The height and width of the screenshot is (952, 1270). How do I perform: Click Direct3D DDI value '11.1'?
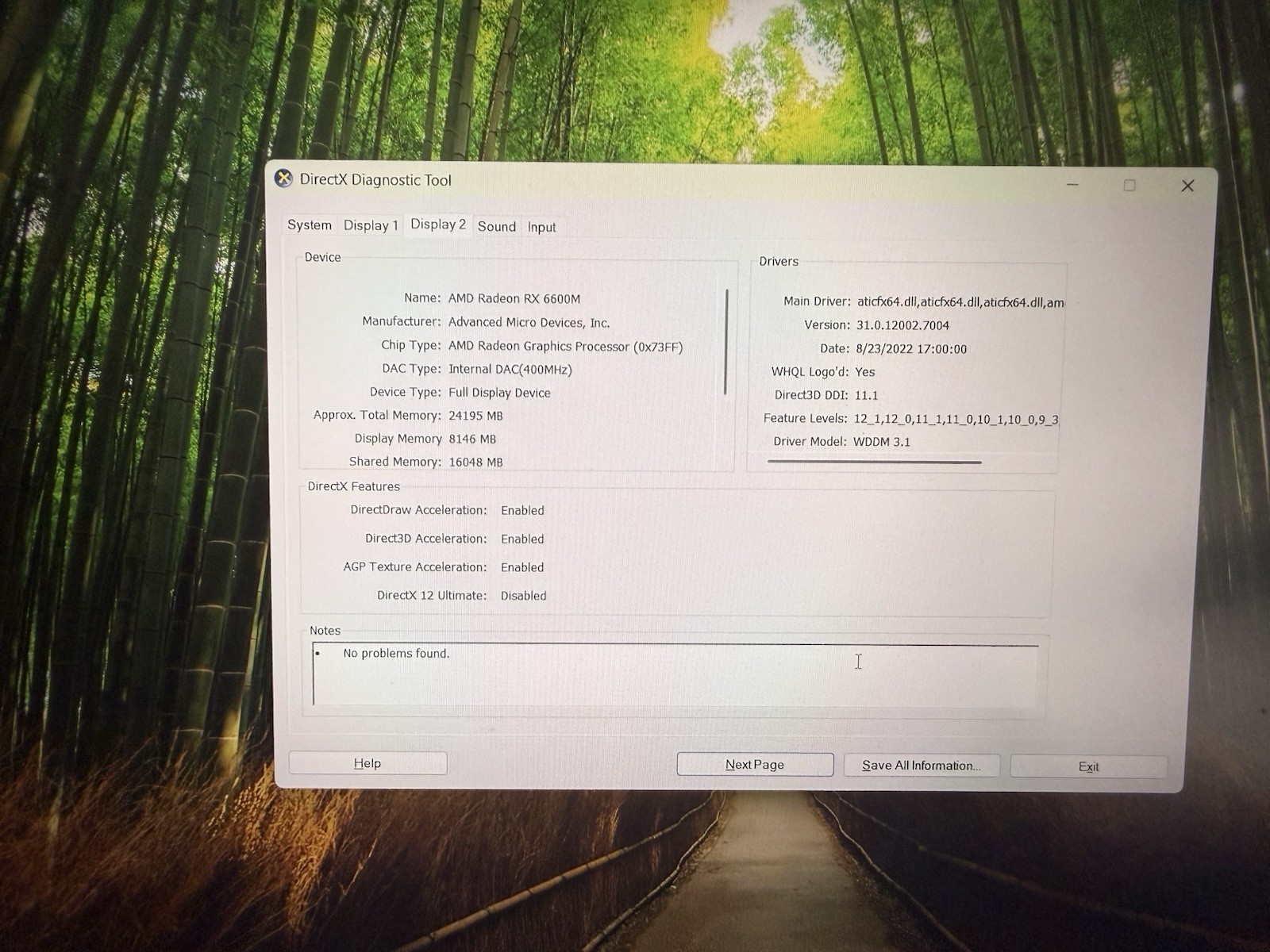(866, 395)
